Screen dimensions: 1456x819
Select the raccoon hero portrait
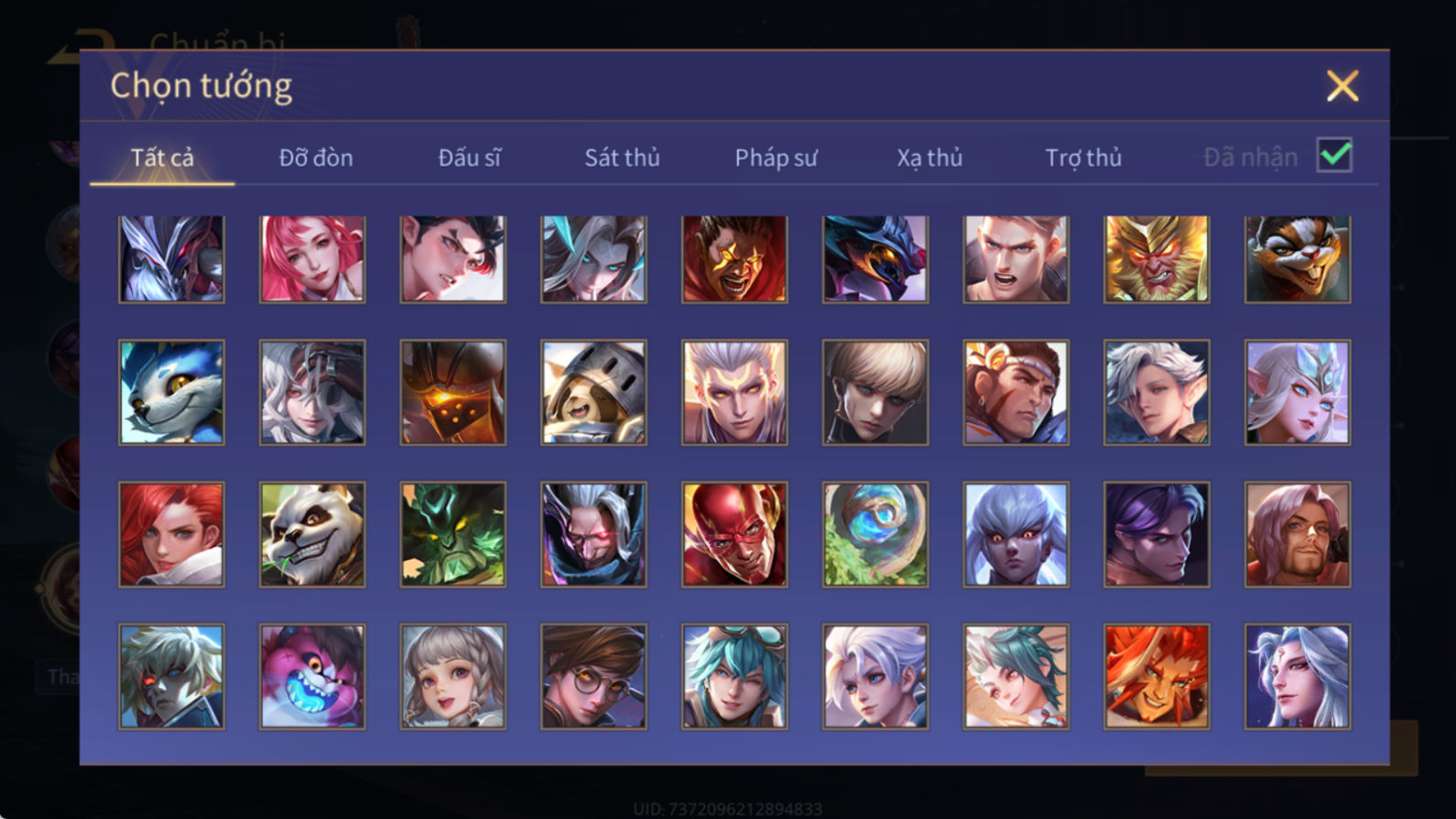click(x=1298, y=259)
